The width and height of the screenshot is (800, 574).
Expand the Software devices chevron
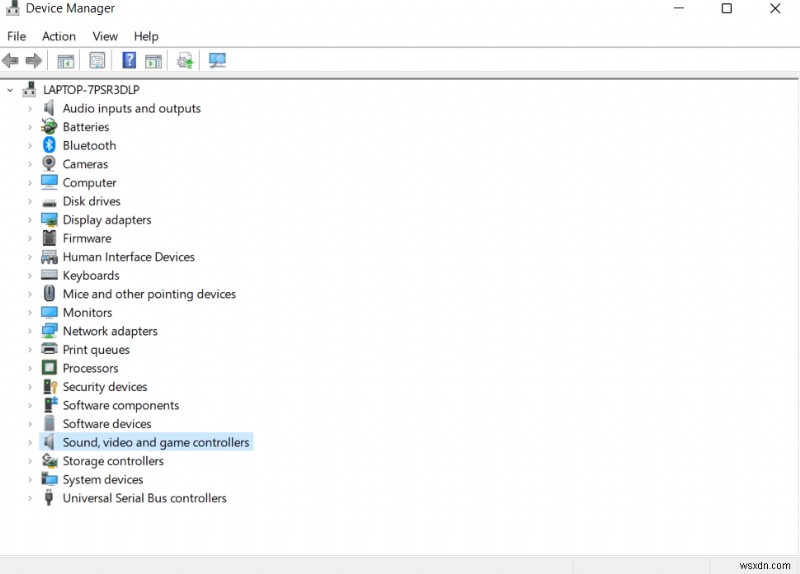click(30, 424)
